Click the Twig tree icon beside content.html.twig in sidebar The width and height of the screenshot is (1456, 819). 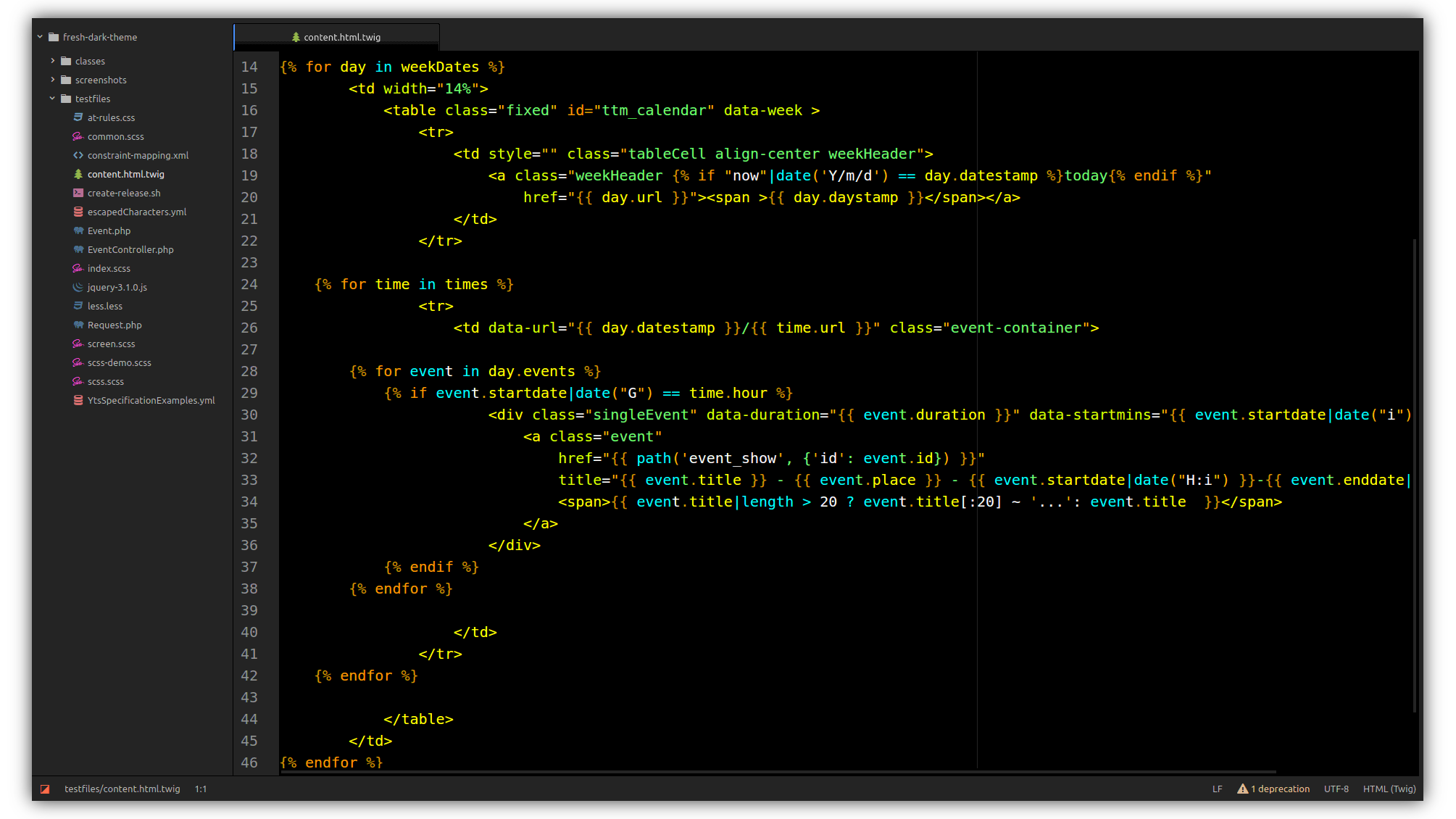pyautogui.click(x=78, y=174)
